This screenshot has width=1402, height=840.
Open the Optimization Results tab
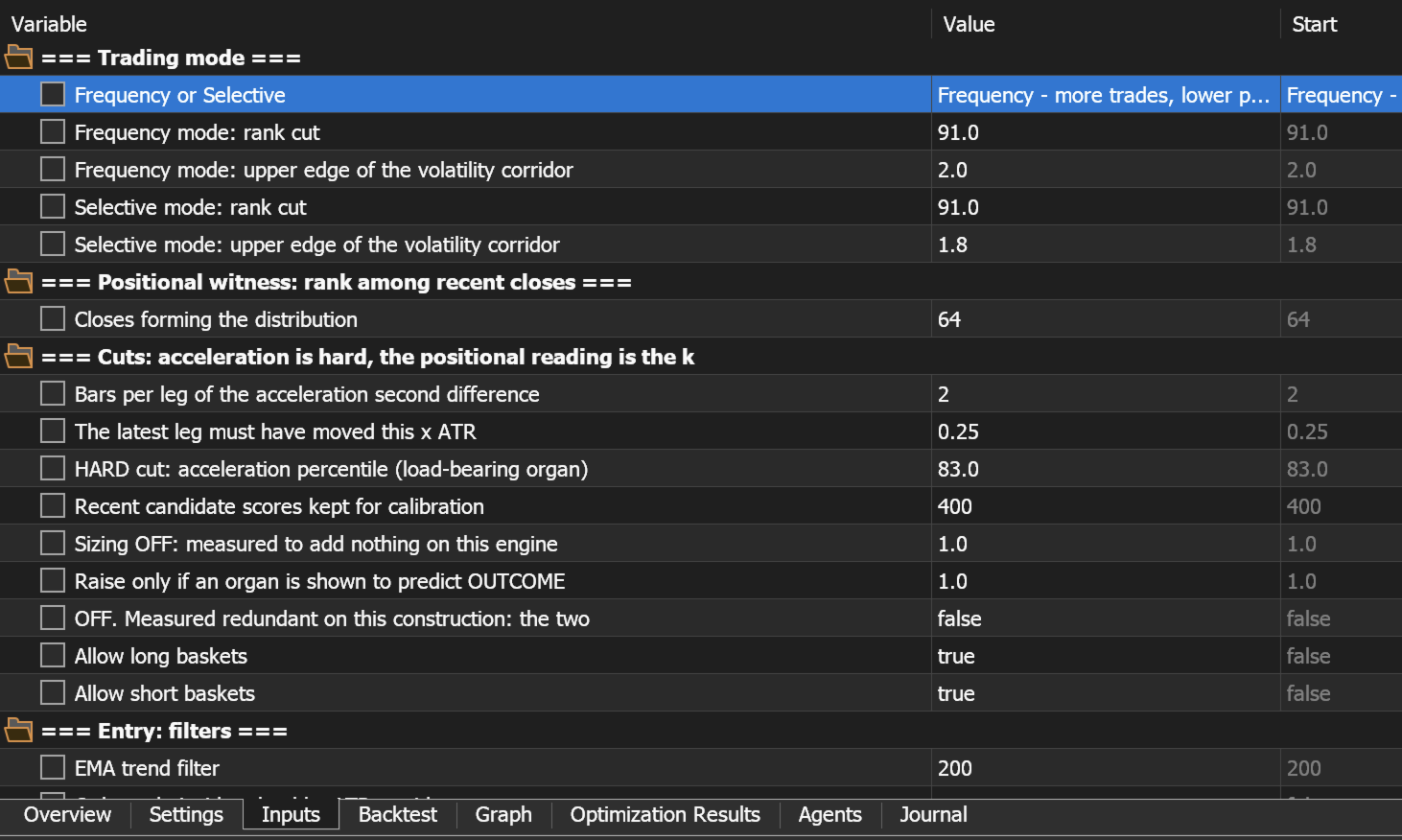(x=666, y=815)
